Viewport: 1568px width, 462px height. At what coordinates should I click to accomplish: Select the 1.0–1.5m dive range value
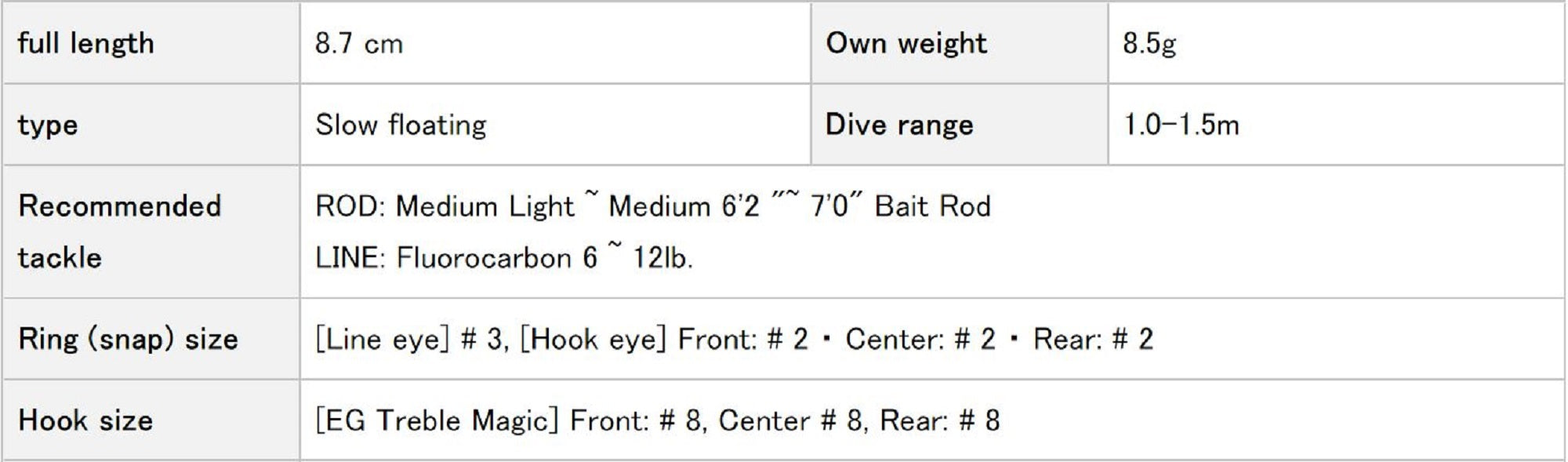[1181, 125]
